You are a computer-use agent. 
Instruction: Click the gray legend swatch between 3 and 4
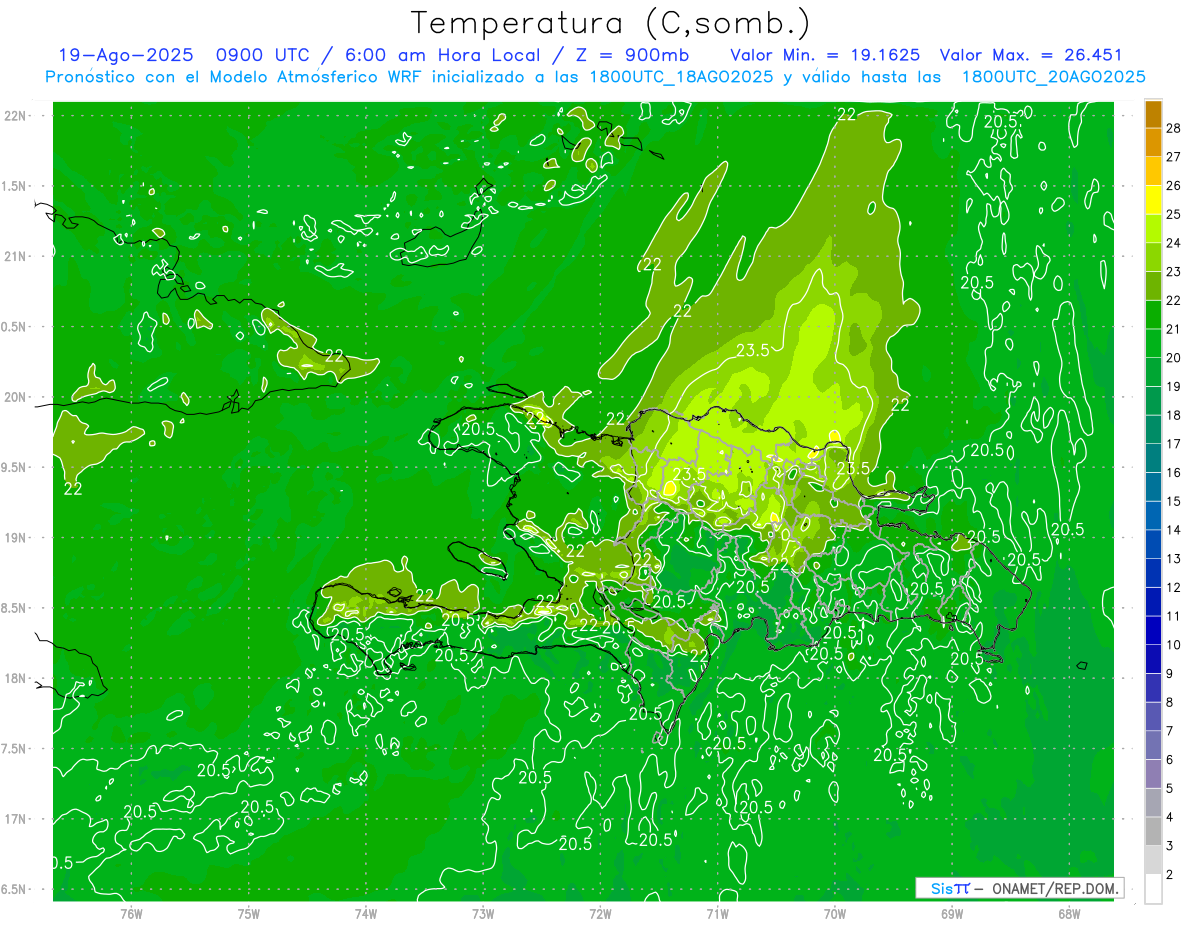point(1153,831)
